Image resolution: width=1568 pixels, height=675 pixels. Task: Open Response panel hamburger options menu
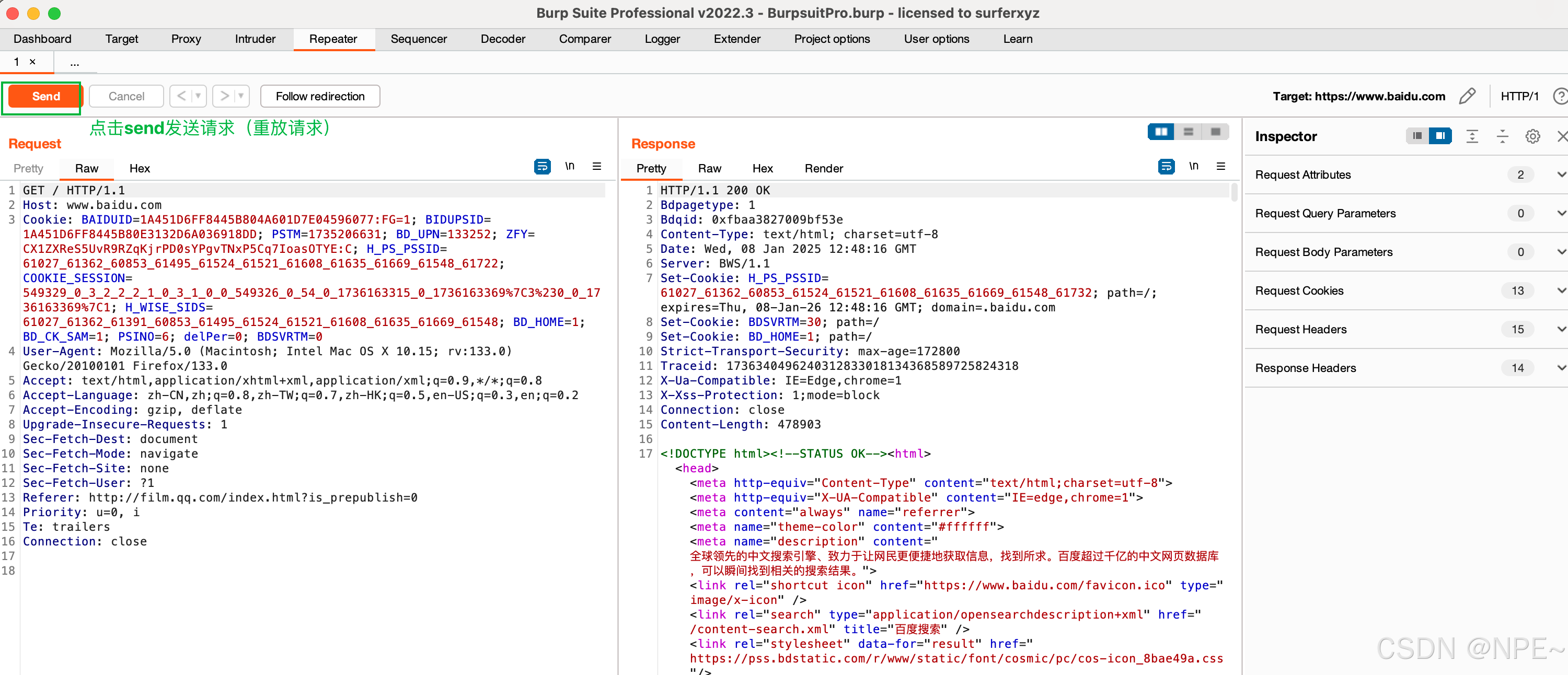[1220, 167]
